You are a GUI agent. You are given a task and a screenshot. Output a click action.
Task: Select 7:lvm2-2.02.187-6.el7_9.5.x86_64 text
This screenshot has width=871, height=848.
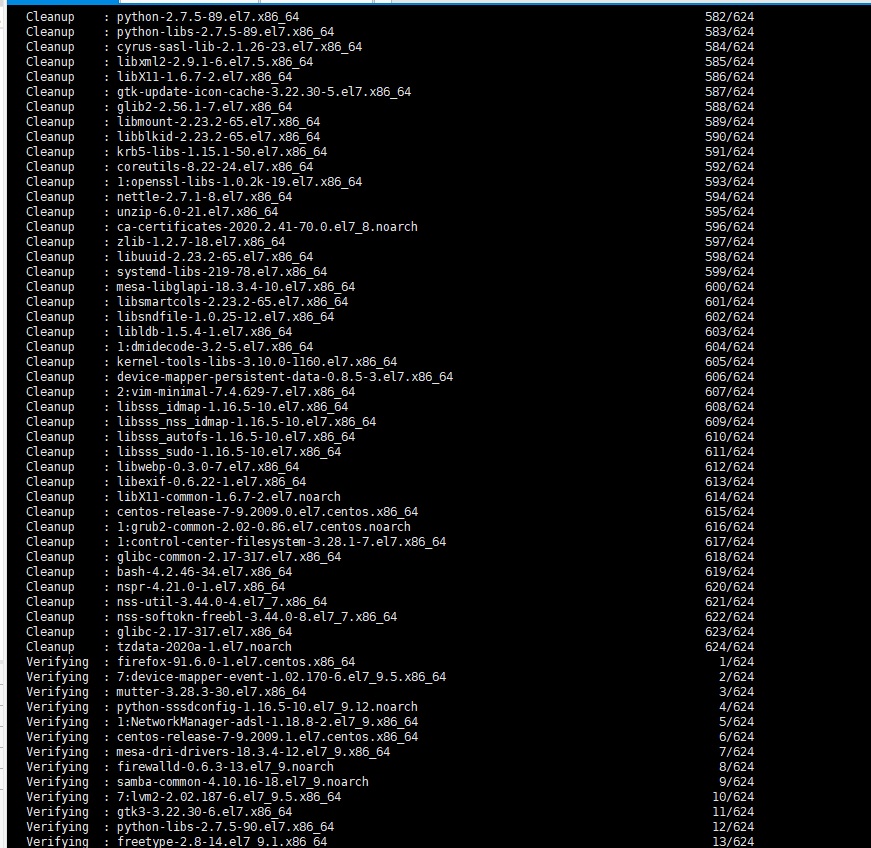pyautogui.click(x=229, y=797)
